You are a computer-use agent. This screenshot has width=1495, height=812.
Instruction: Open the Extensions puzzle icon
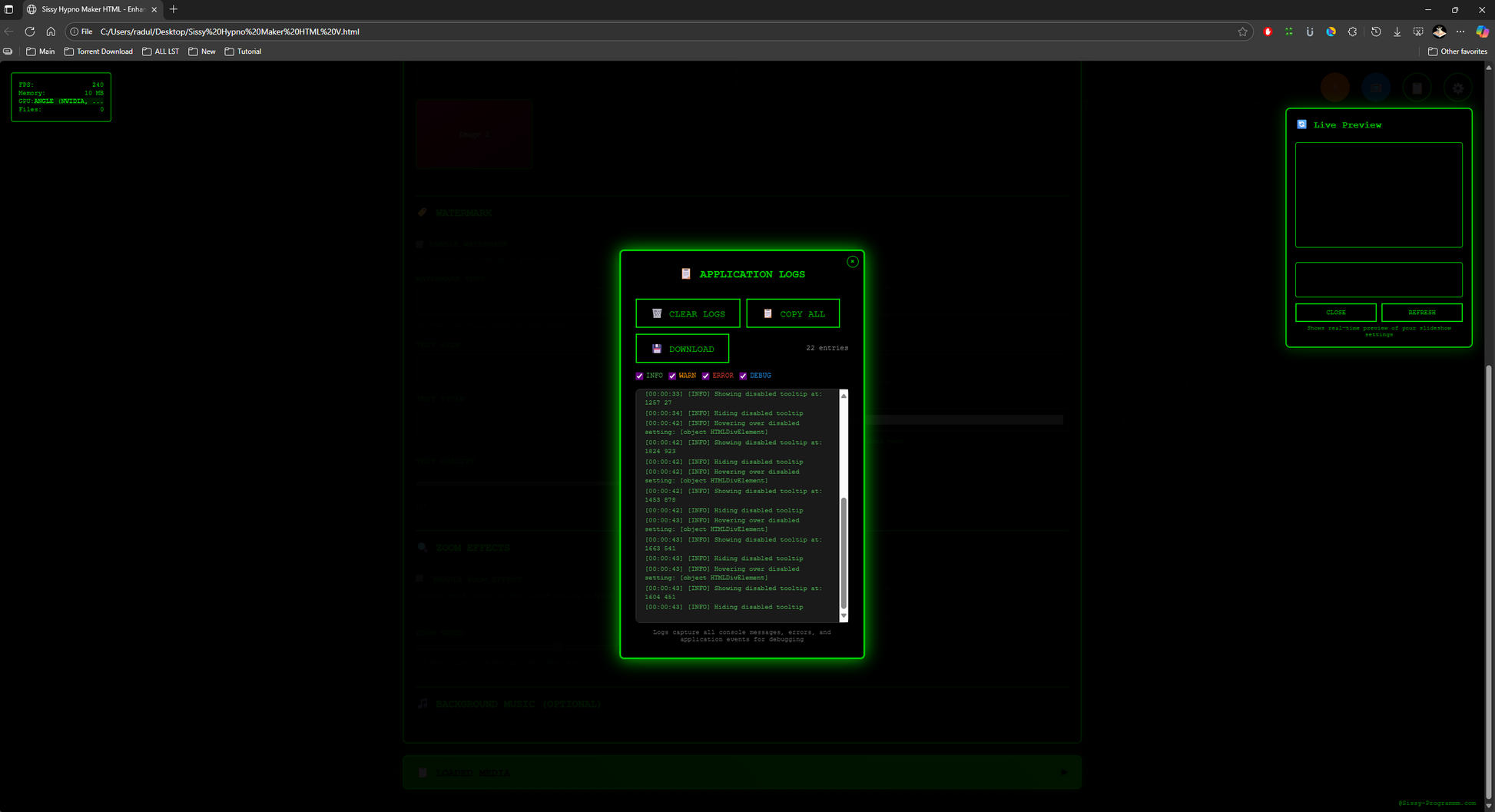1353,31
